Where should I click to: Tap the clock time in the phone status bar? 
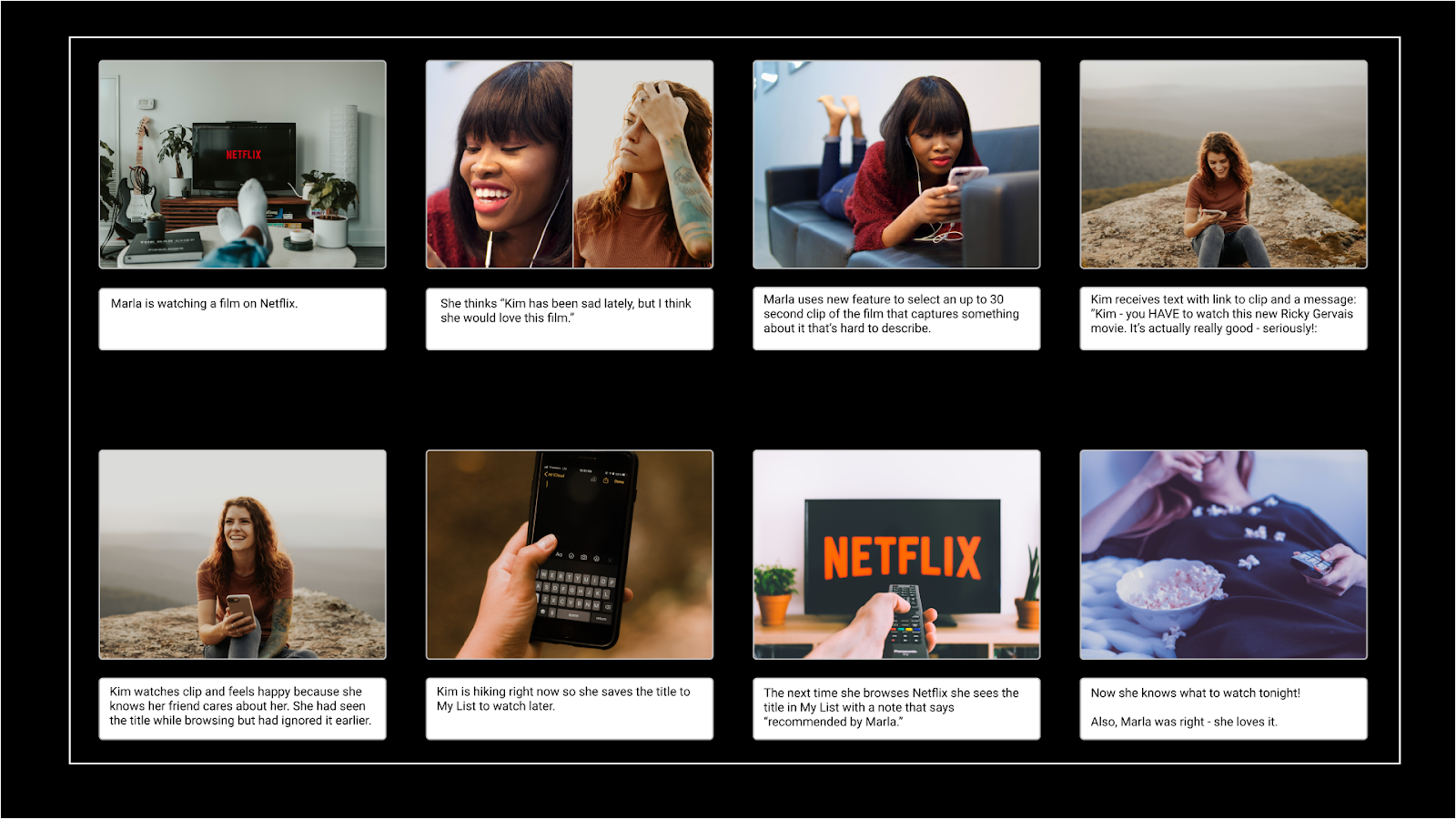click(x=584, y=470)
